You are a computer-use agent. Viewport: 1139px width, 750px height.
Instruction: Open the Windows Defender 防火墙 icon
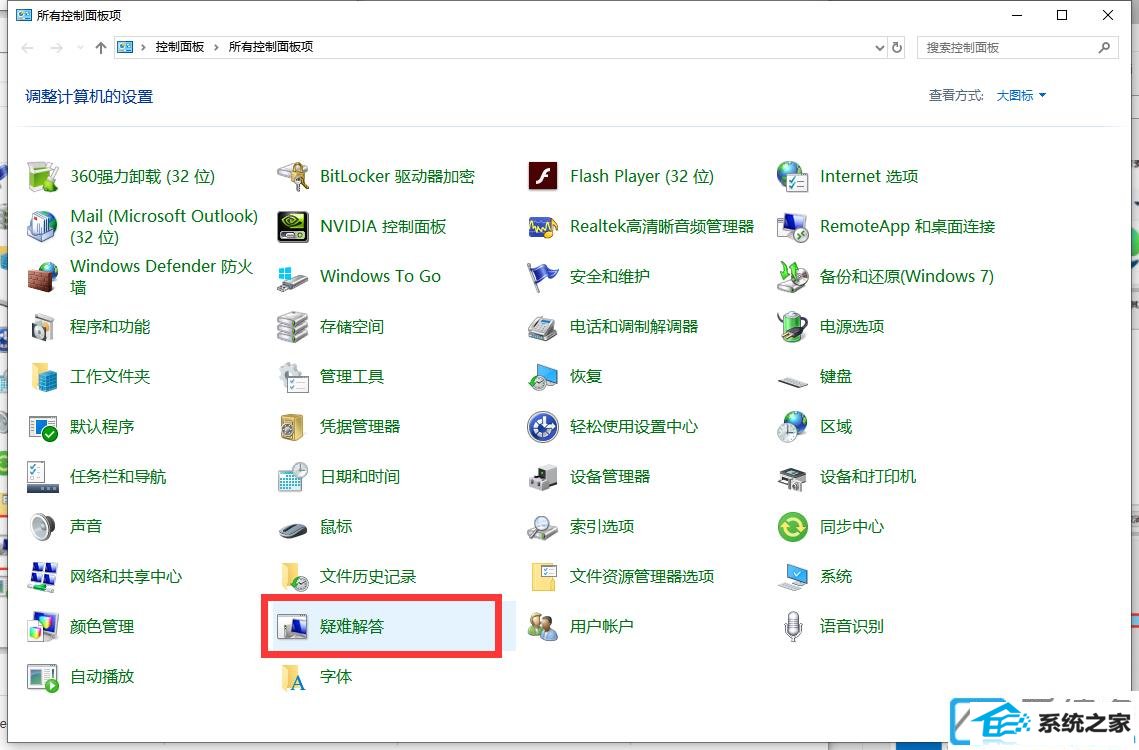coord(44,276)
